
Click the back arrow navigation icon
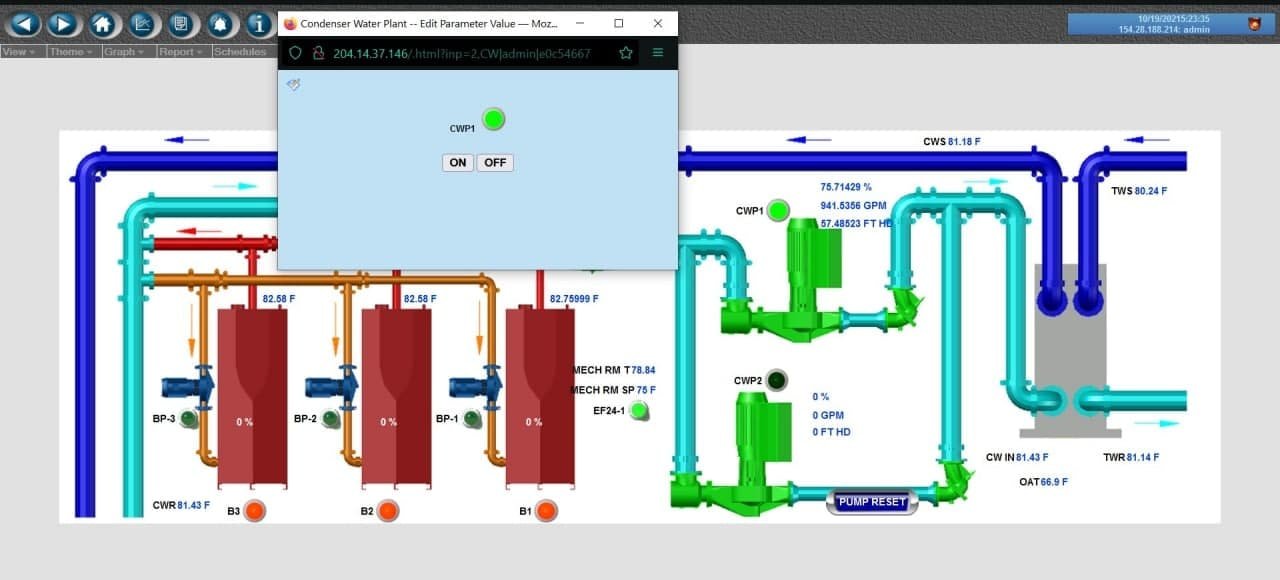tap(23, 24)
